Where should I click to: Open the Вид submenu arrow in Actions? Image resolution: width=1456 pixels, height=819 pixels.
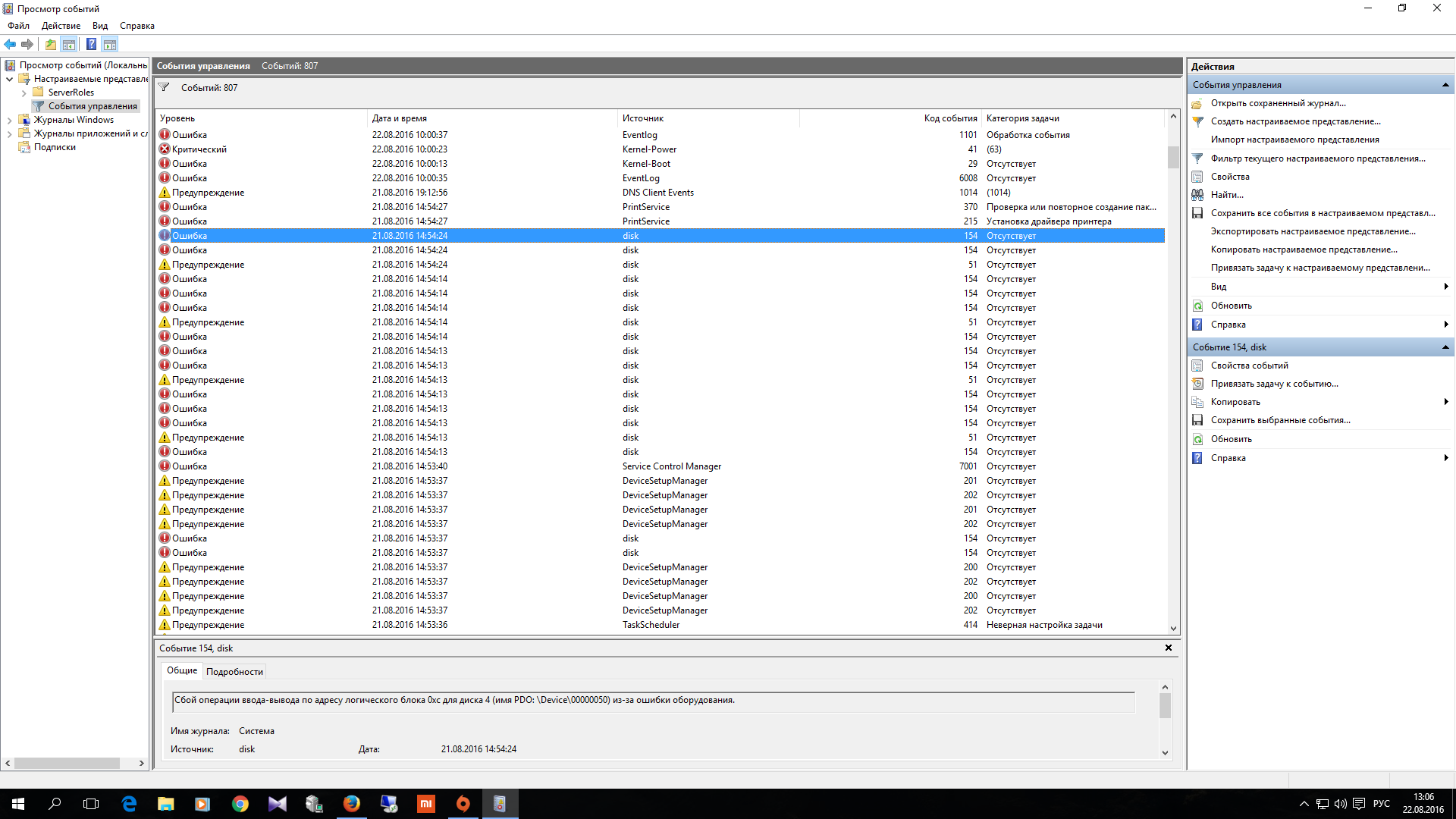[1445, 287]
